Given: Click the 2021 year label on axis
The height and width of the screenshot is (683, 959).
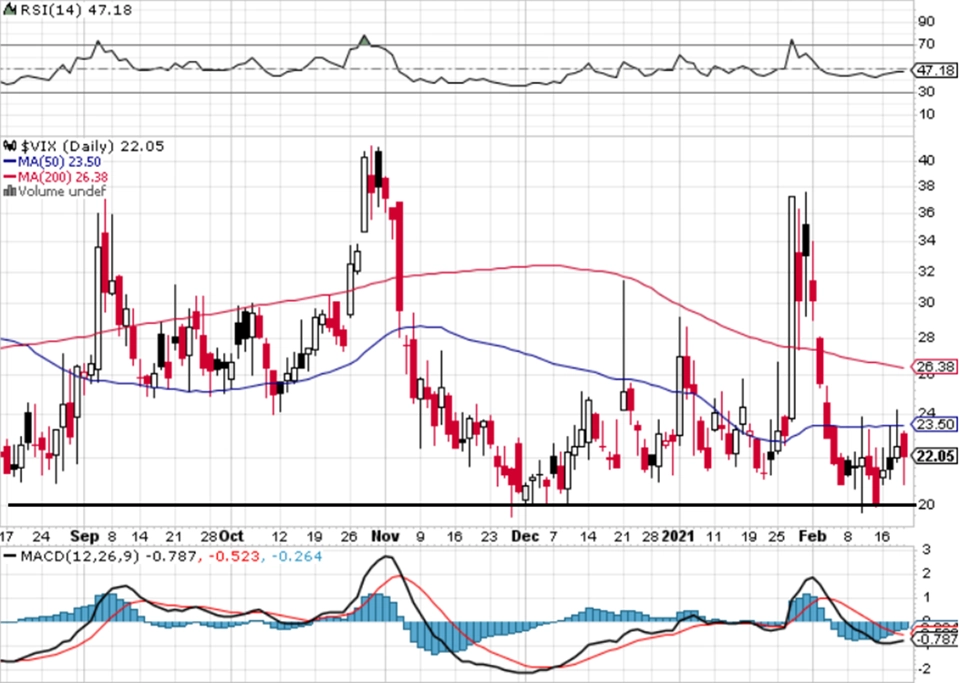Looking at the screenshot, I should 678,536.
